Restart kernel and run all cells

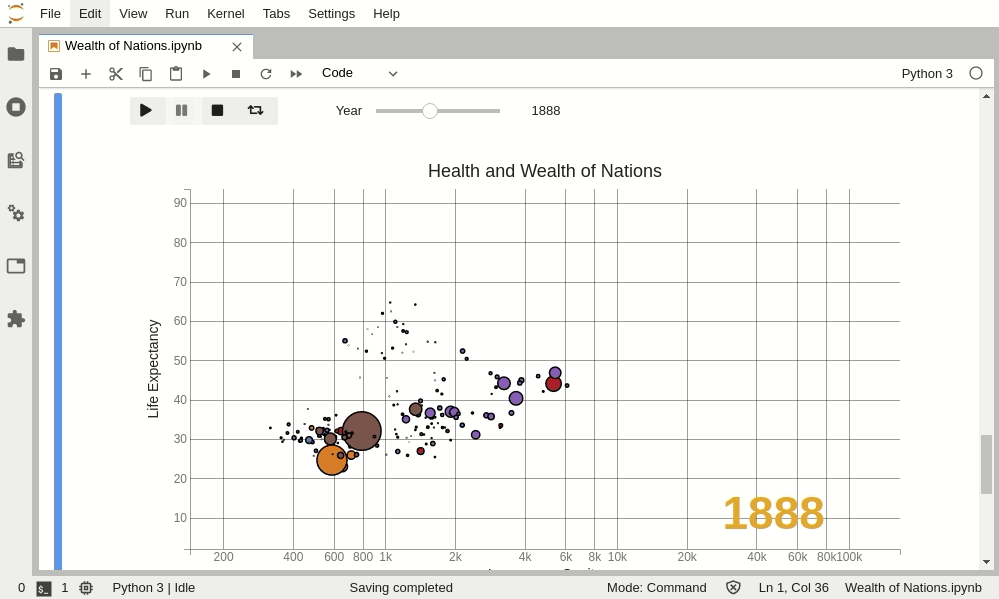coord(296,73)
